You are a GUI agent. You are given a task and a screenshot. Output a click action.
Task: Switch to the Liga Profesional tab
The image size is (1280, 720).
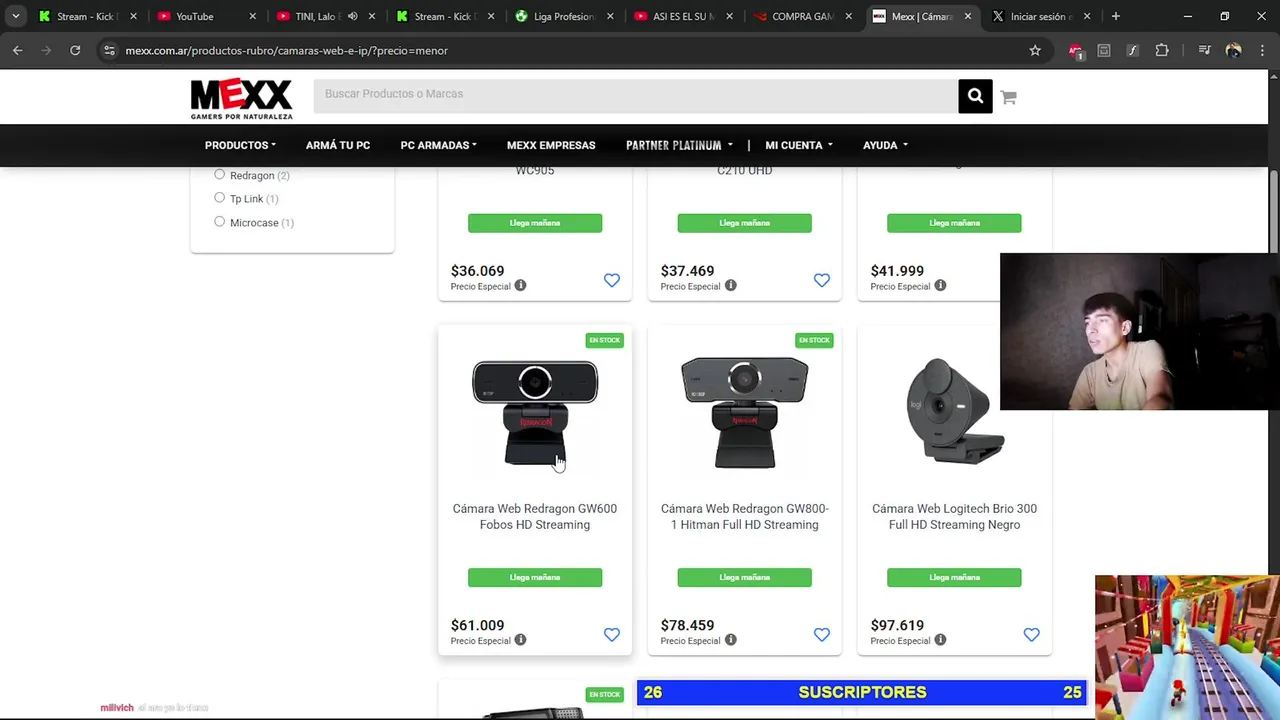pyautogui.click(x=563, y=16)
